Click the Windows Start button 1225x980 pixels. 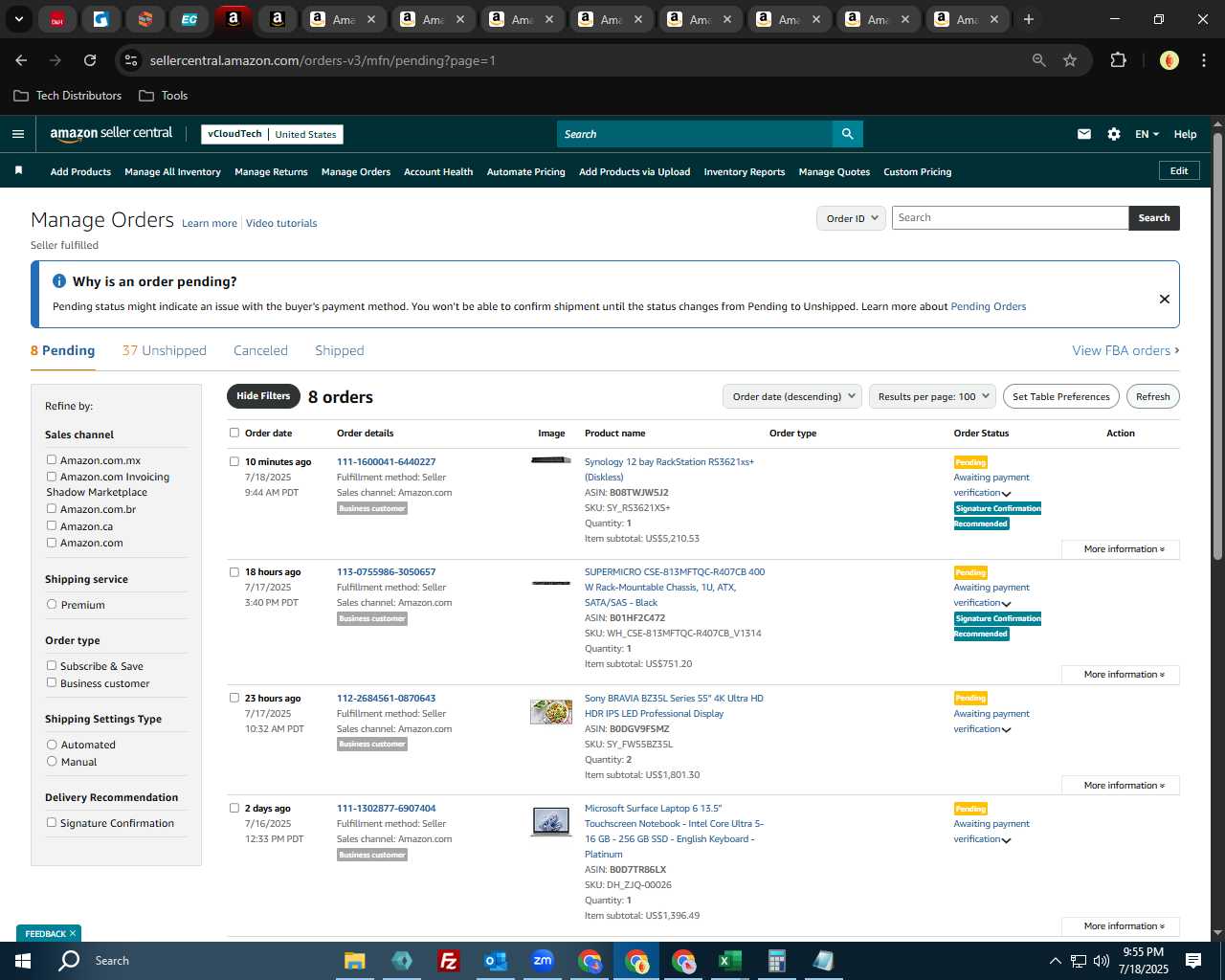coord(23,961)
